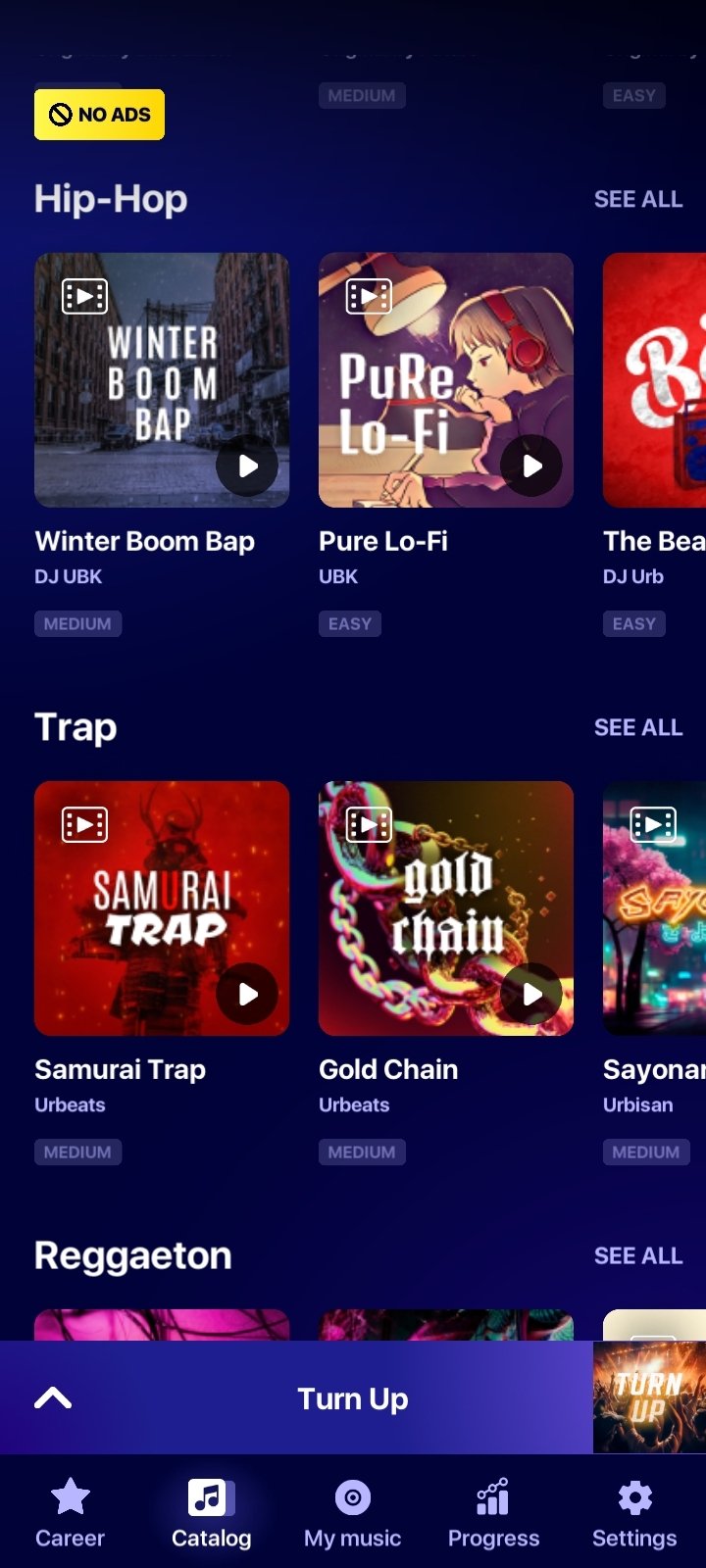Open the Catalog tab
Image resolution: width=706 pixels, height=1568 pixels.
[211, 1513]
